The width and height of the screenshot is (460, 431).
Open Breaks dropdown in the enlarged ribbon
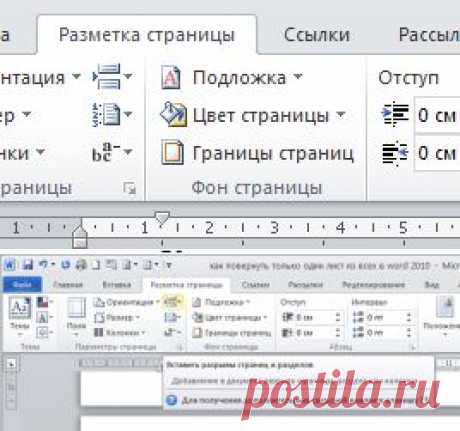pos(112,77)
